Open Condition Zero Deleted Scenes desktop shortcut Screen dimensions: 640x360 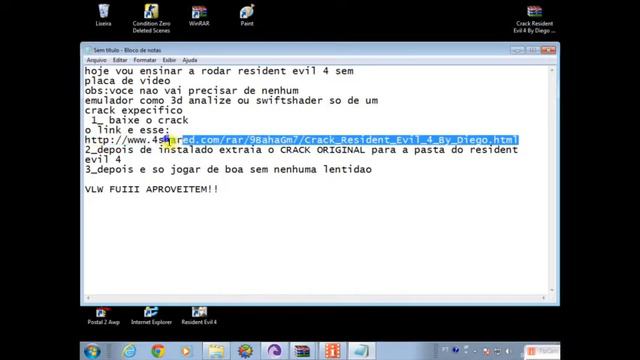(x=151, y=18)
